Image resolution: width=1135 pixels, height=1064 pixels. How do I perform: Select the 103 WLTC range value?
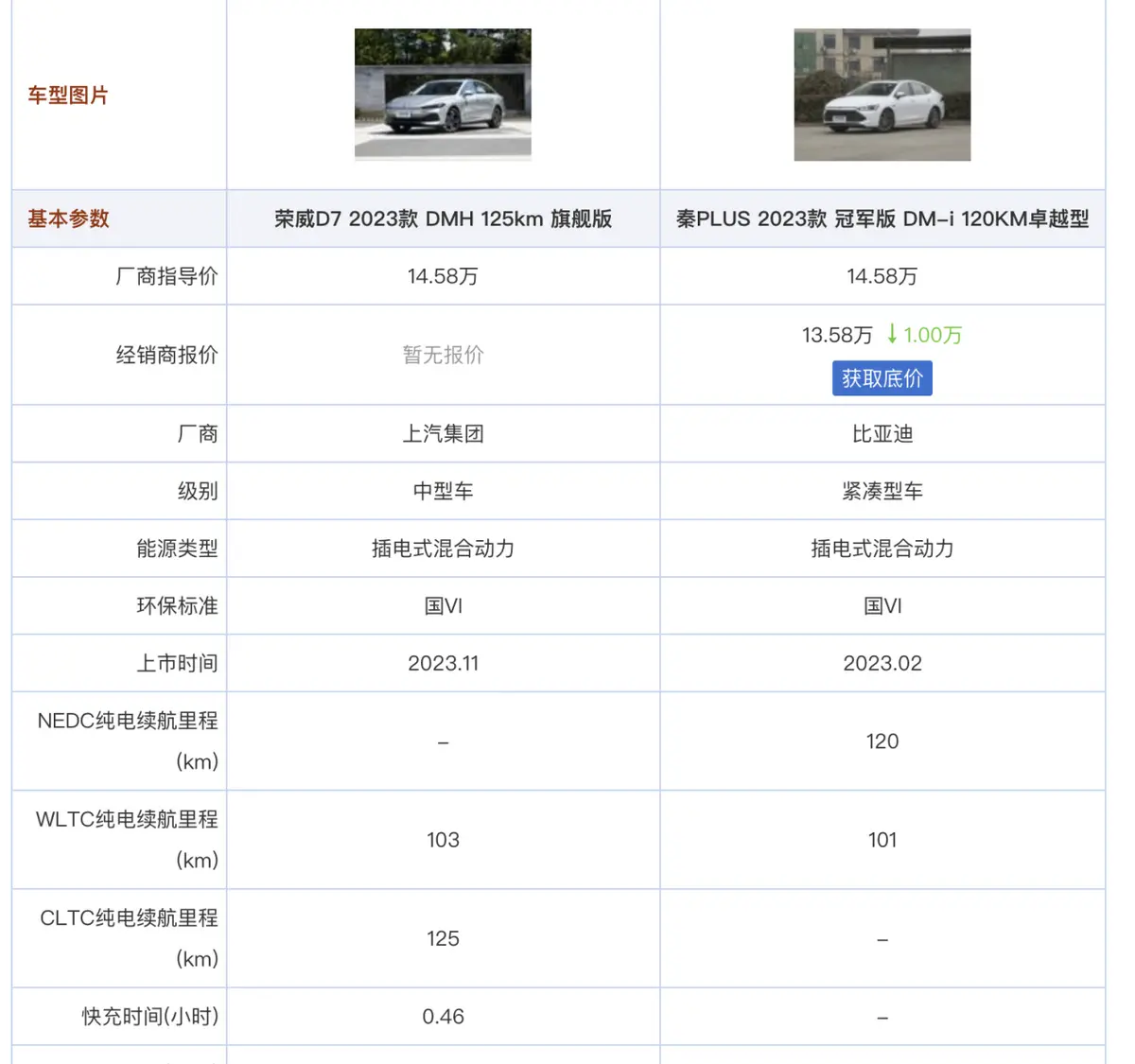coord(443,840)
